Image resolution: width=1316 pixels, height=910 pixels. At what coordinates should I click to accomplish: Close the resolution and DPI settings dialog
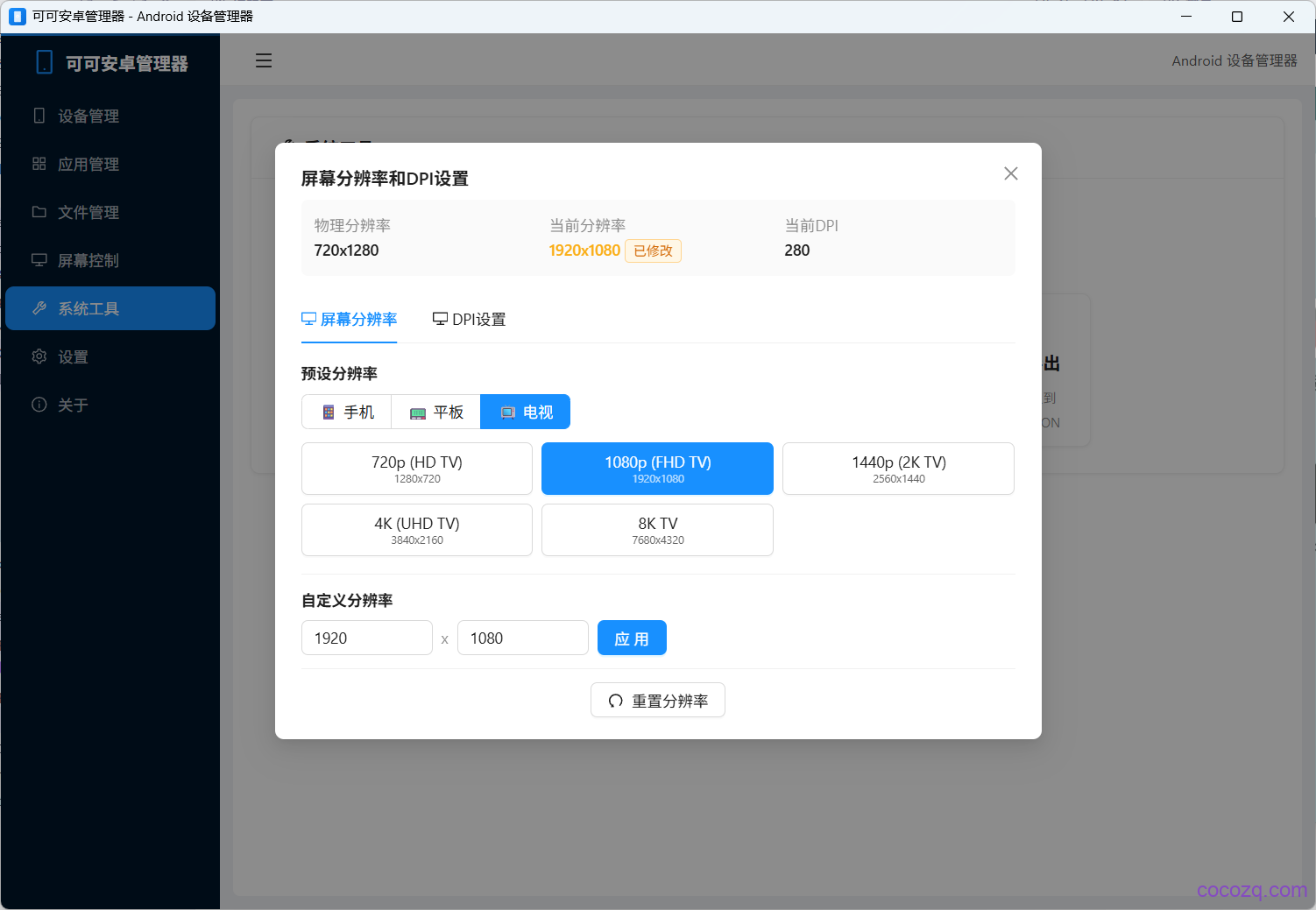pos(1010,173)
